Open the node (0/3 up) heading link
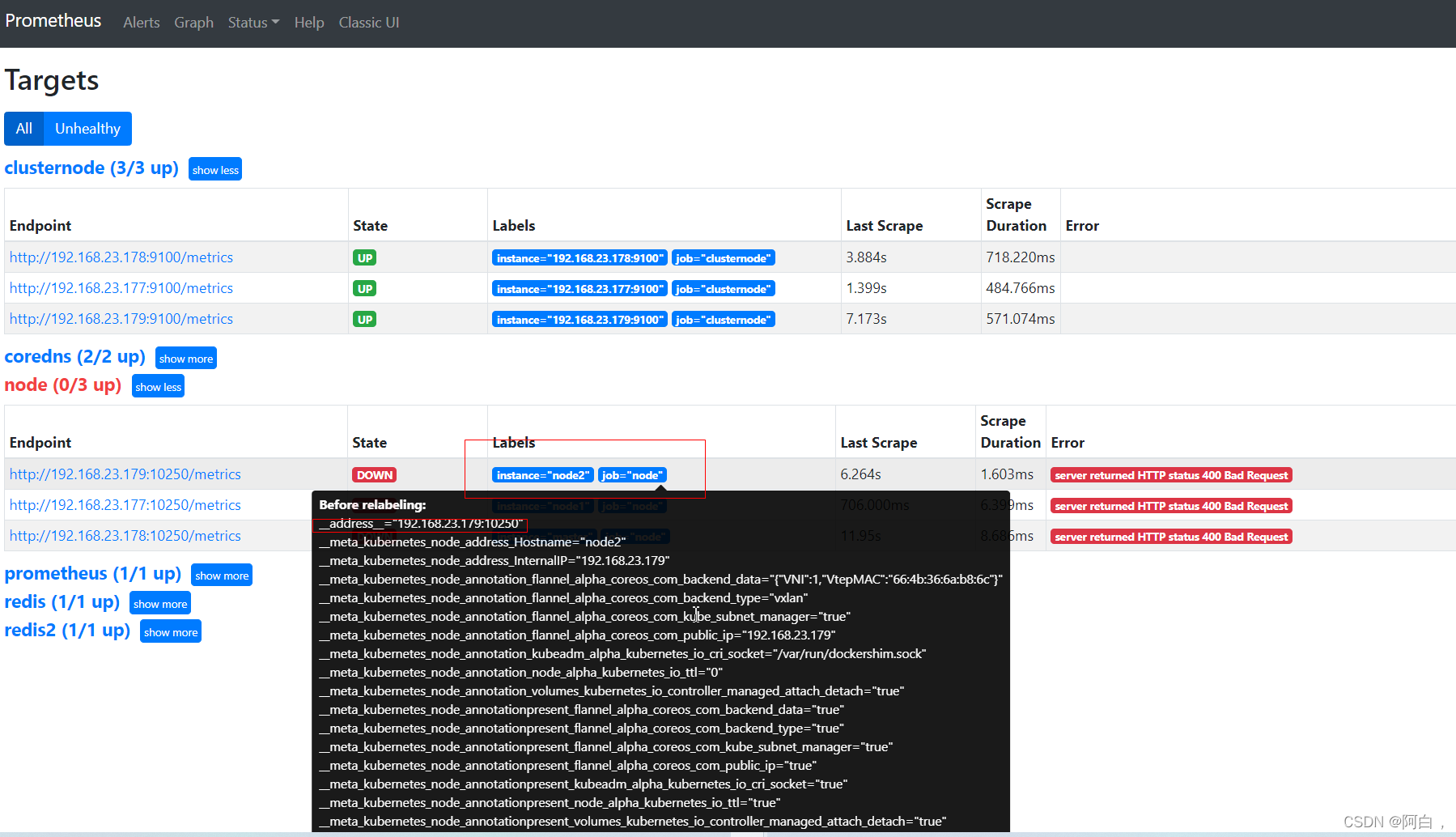Image resolution: width=1456 pixels, height=837 pixels. coord(63,385)
